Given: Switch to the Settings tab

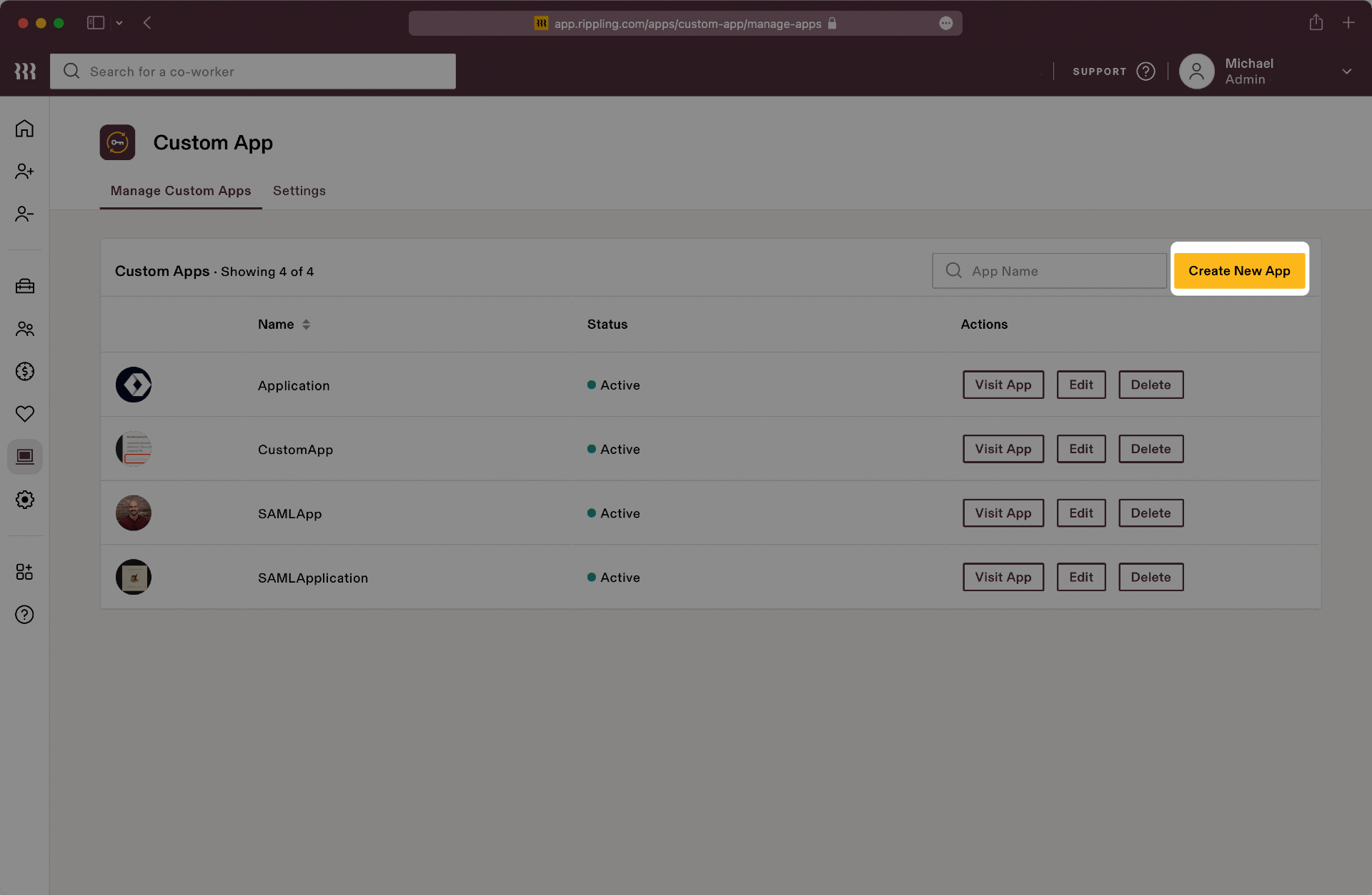Looking at the screenshot, I should [x=299, y=191].
